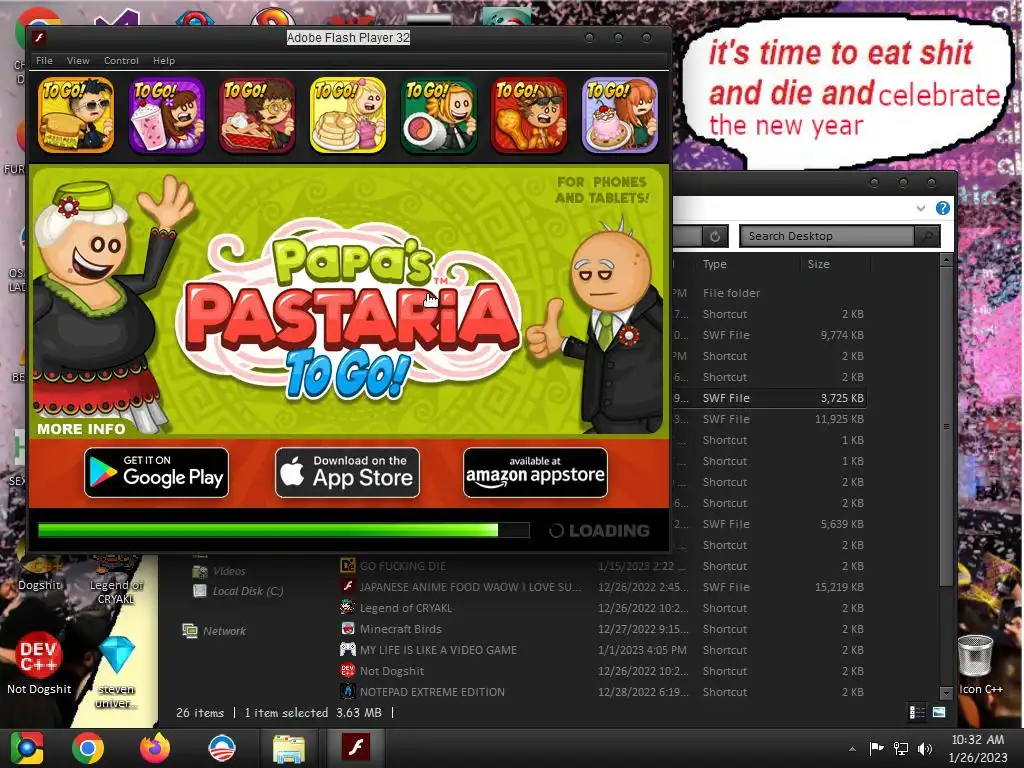1024x768 pixels.
Task: Click the refresh button in Explorer address bar
Action: 715,236
